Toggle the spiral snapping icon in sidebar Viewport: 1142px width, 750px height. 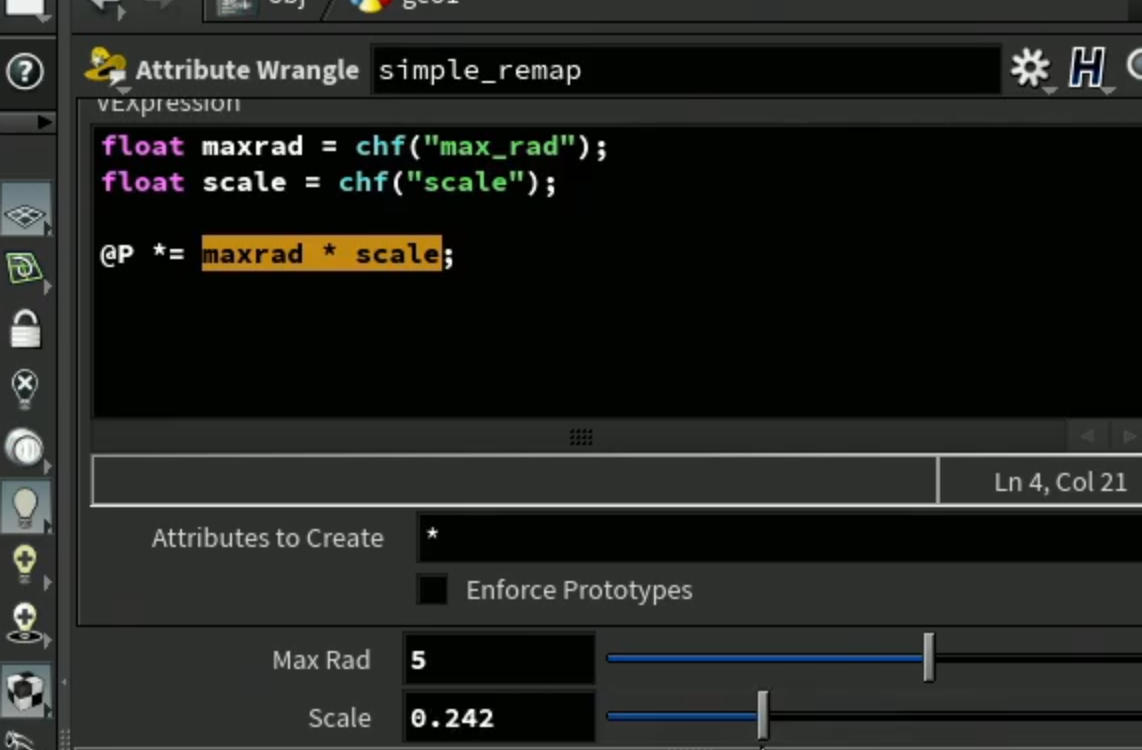click(25, 269)
